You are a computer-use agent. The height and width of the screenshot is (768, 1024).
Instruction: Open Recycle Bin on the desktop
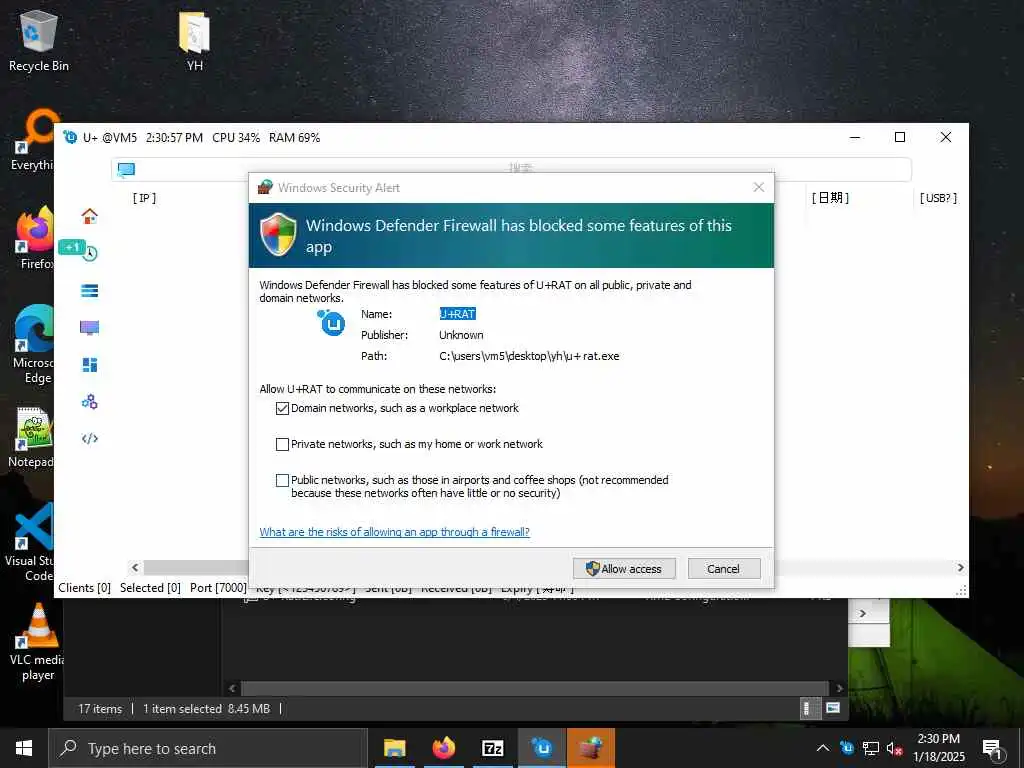click(x=39, y=40)
